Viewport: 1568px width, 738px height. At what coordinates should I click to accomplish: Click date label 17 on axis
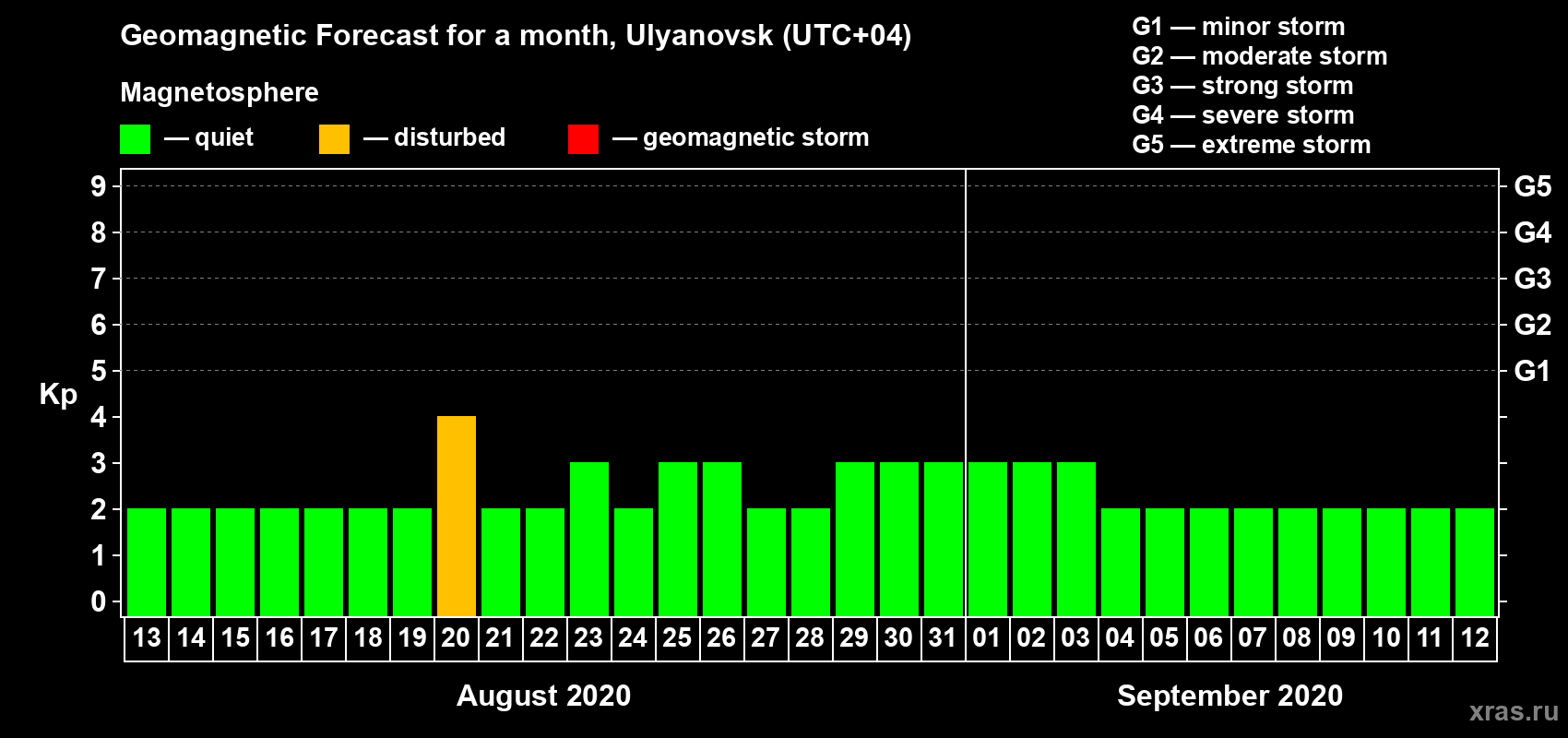tap(324, 638)
